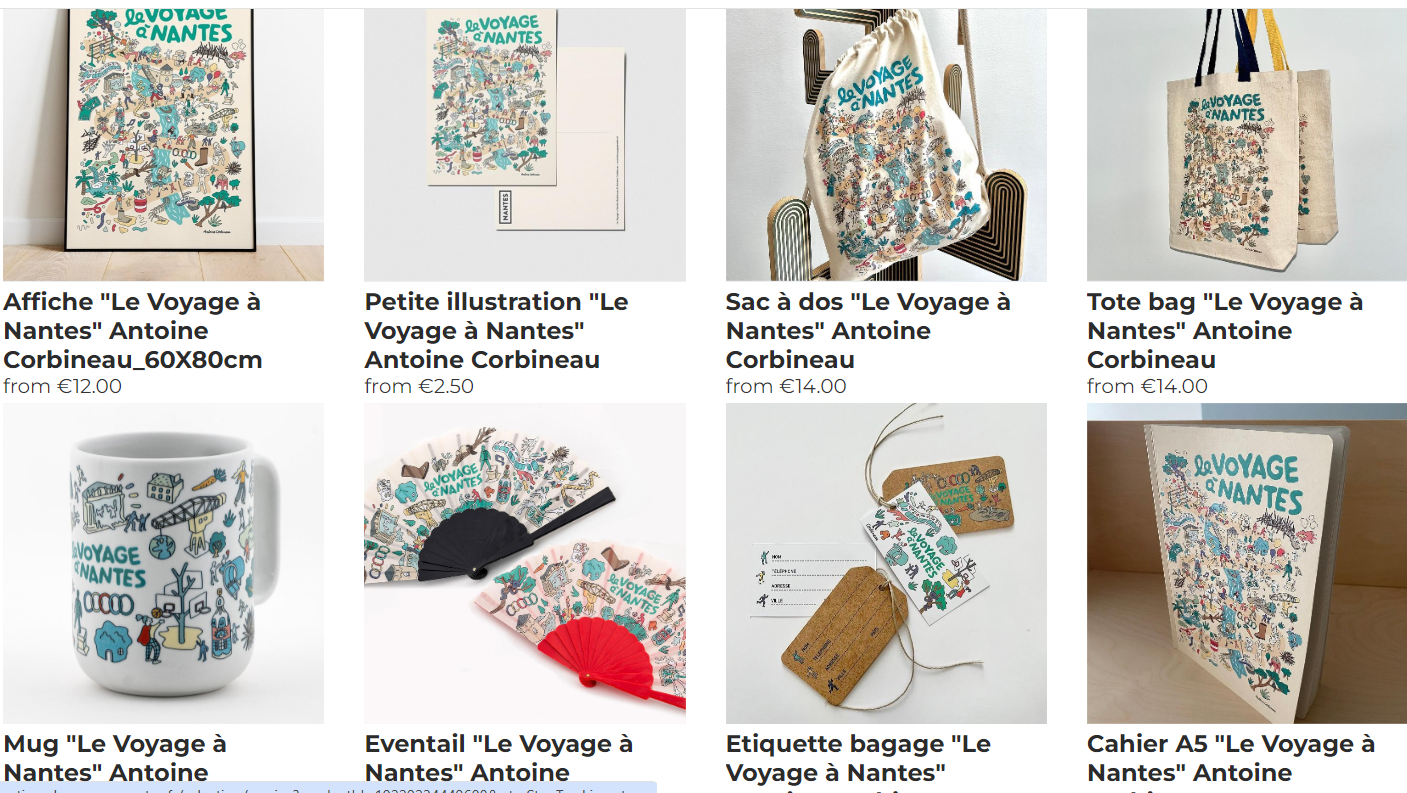Click the Eventail product title link
Image resolution: width=1407 pixels, height=793 pixels.
(x=499, y=759)
